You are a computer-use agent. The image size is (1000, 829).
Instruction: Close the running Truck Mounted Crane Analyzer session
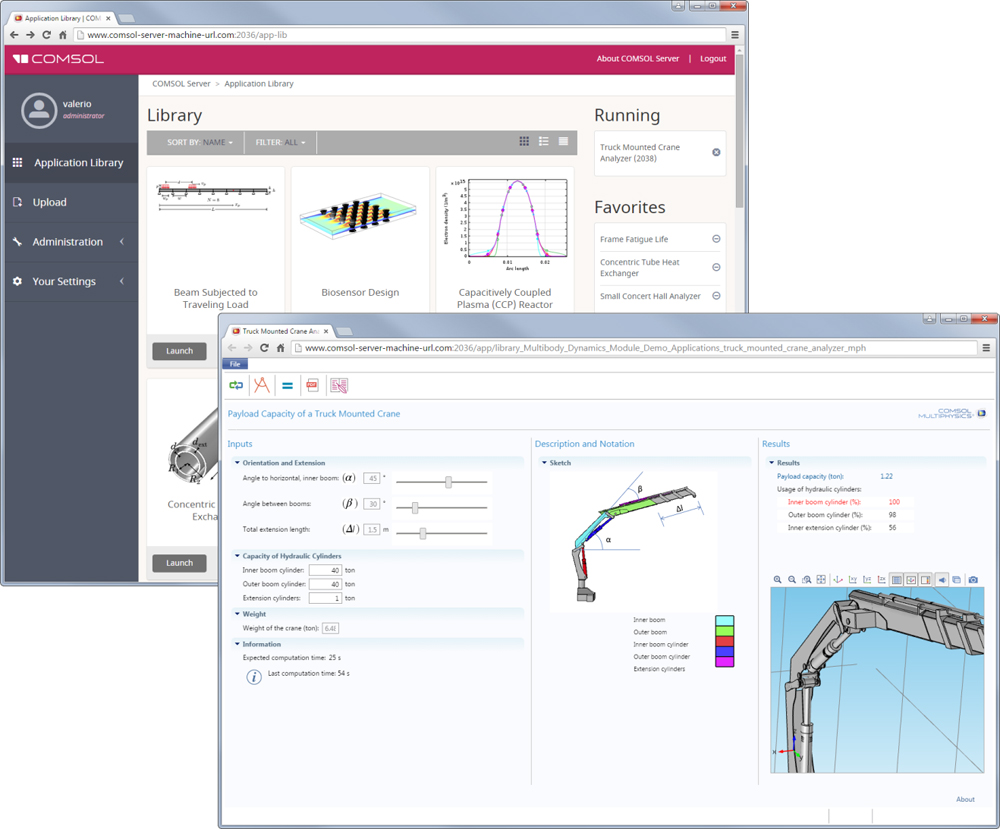tap(716, 152)
